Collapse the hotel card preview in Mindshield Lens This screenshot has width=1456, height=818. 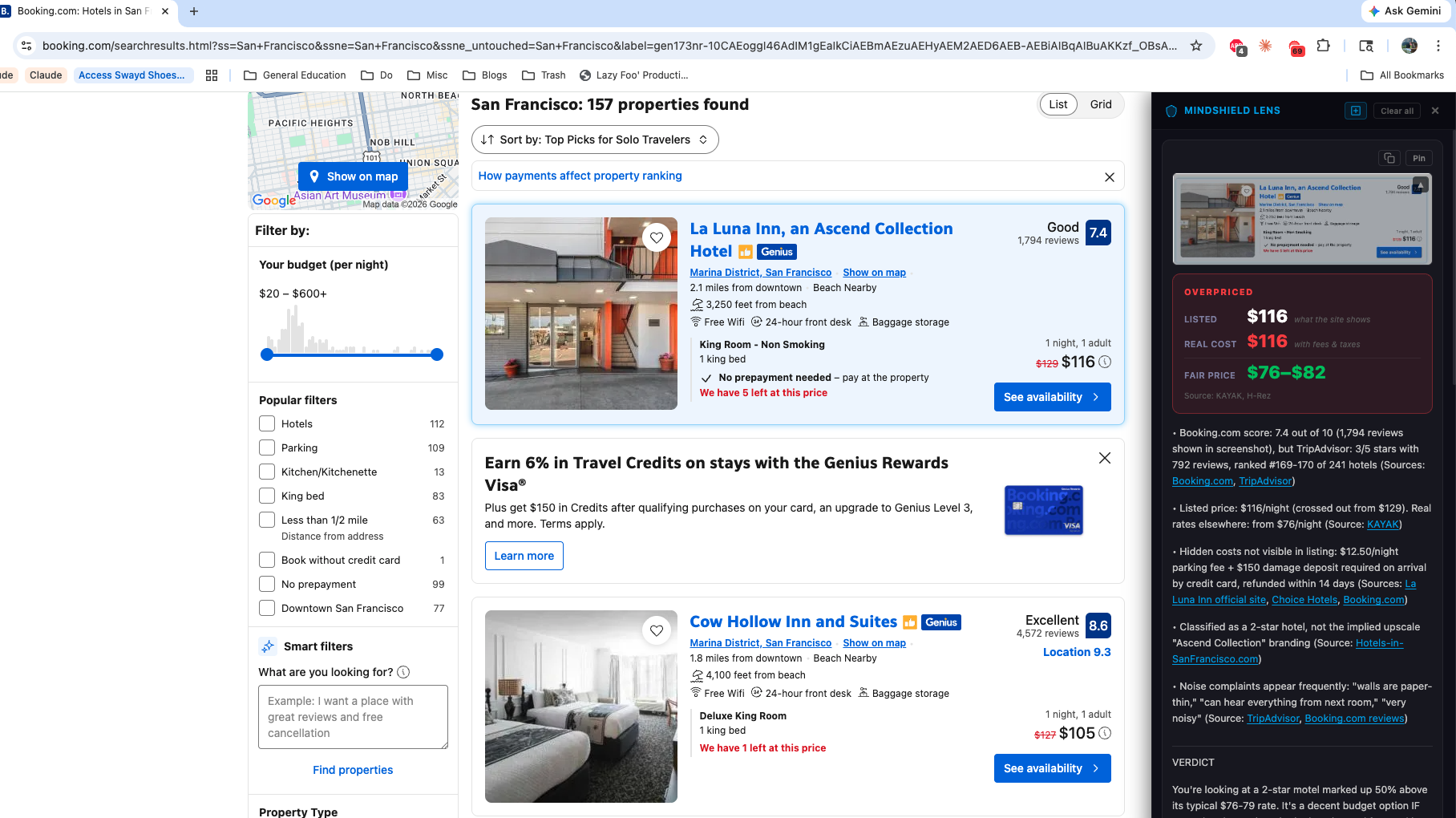[x=1422, y=184]
